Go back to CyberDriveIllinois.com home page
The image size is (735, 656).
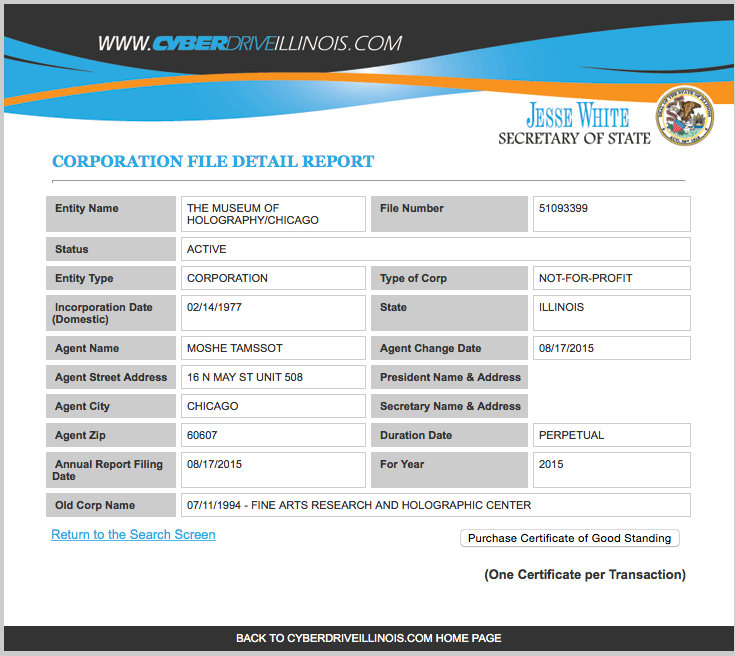point(368,638)
